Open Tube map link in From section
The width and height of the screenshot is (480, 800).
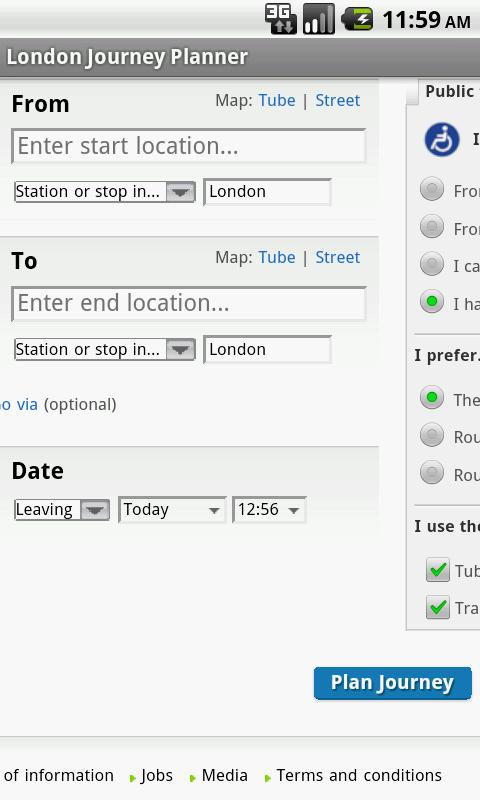276,101
